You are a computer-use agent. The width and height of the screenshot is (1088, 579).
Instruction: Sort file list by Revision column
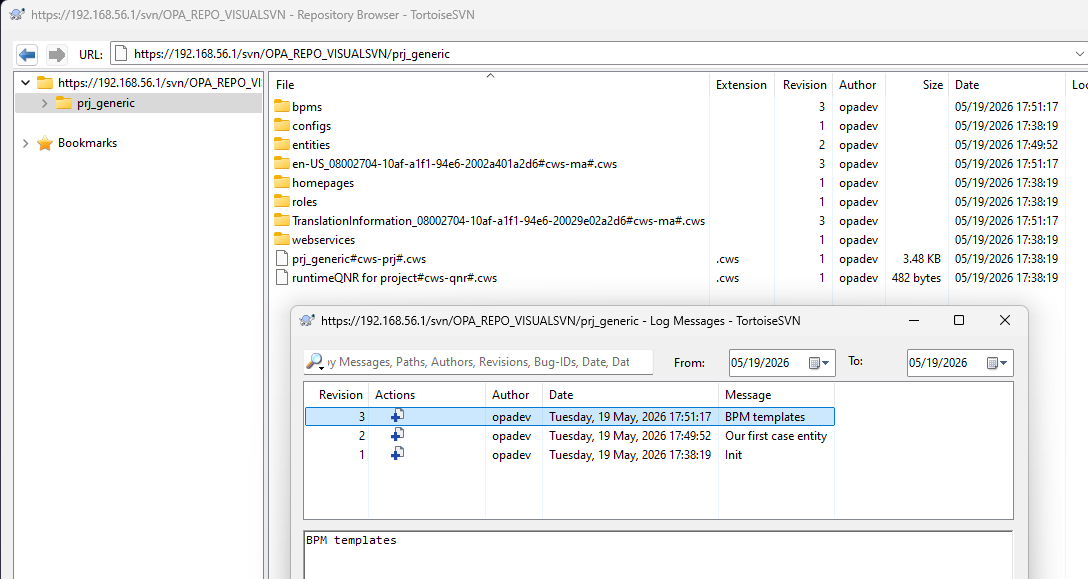[x=804, y=85]
